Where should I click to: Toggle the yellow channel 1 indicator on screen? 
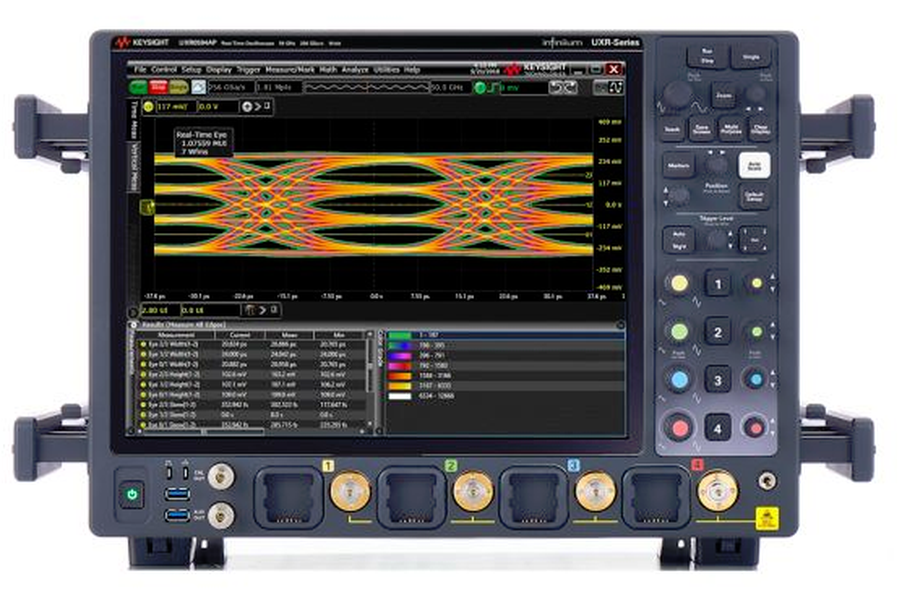tap(148, 105)
